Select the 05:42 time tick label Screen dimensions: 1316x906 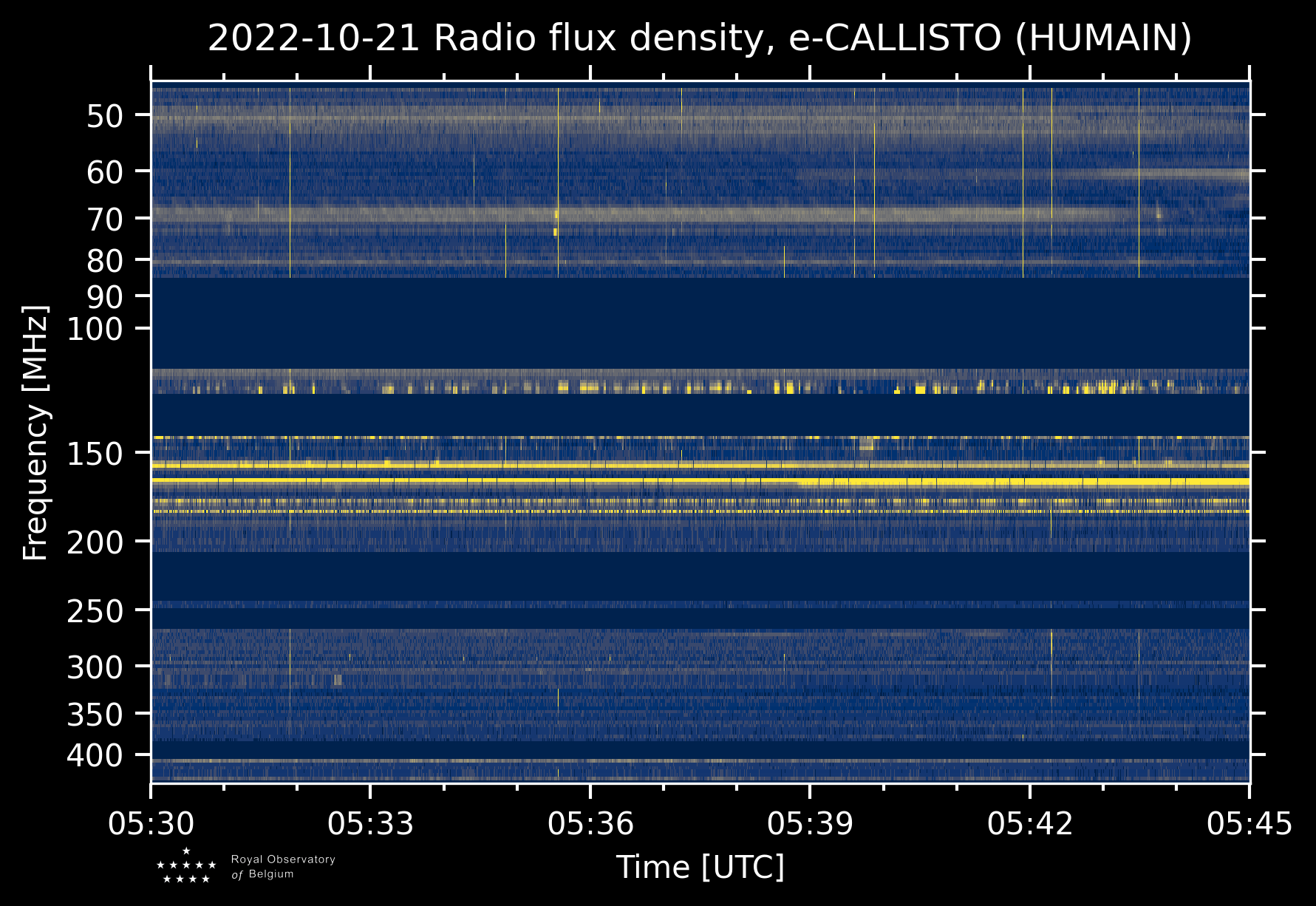[1029, 823]
